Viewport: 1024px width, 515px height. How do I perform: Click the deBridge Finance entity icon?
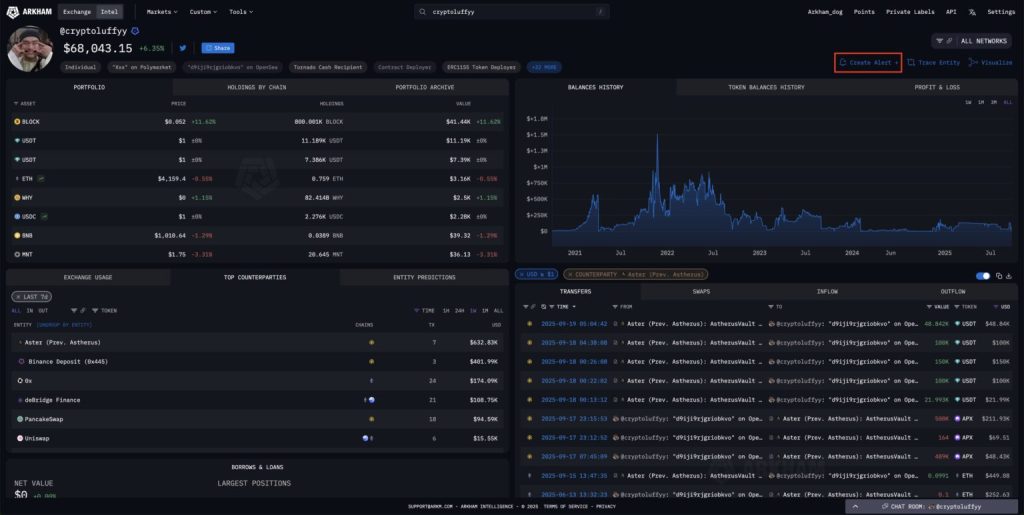click(20, 400)
